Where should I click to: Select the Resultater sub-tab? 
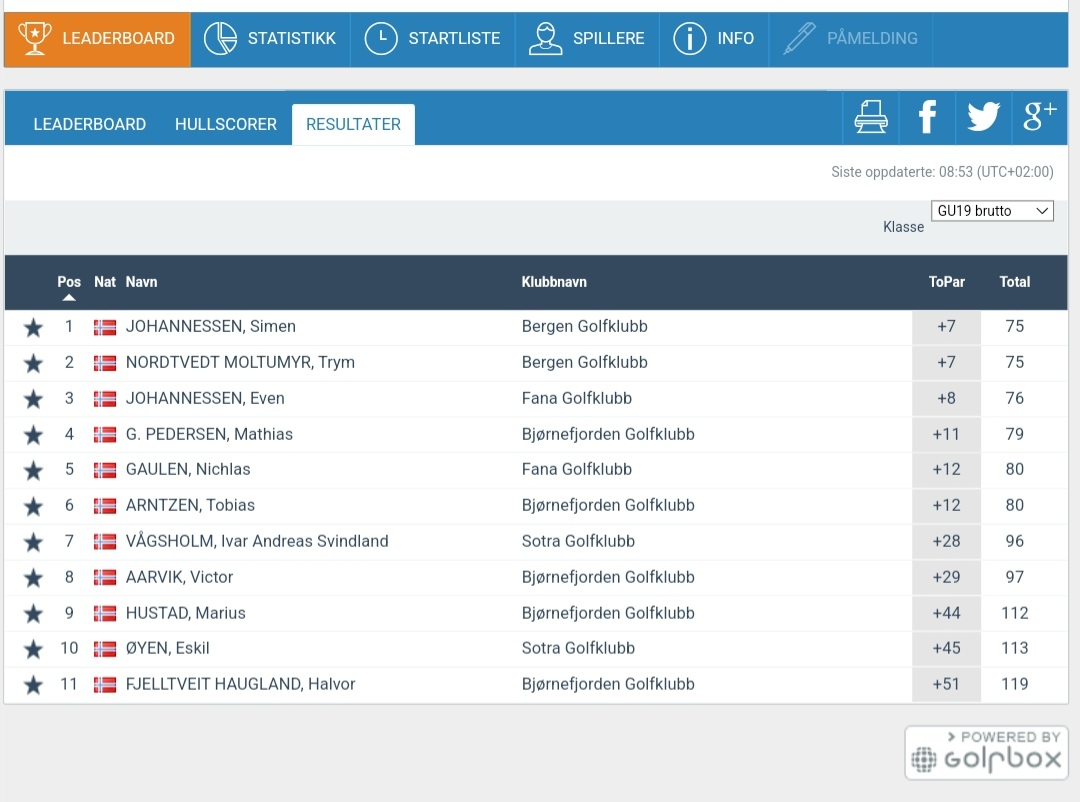(353, 125)
